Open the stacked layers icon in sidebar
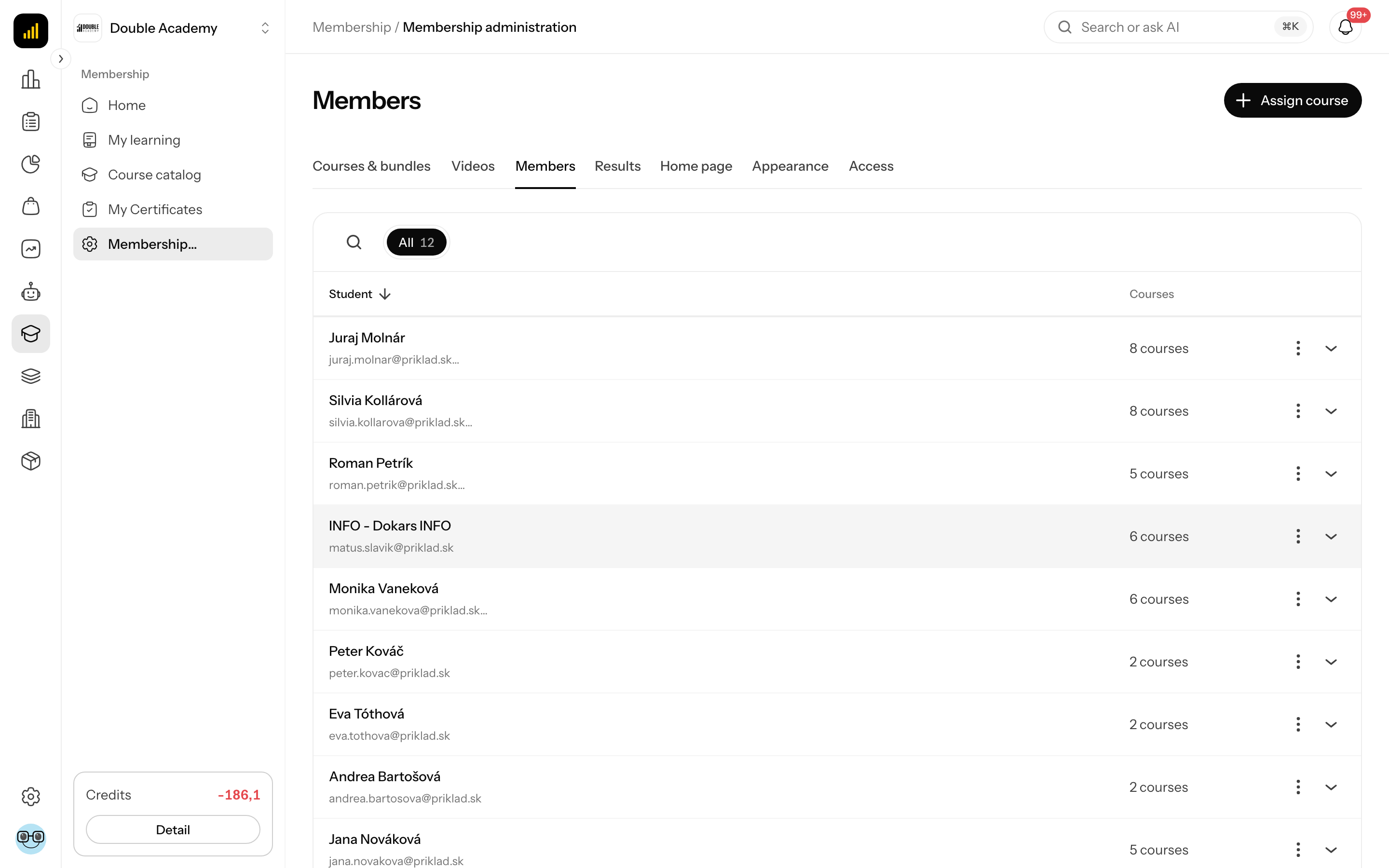Viewport: 1389px width, 868px height. click(x=30, y=376)
